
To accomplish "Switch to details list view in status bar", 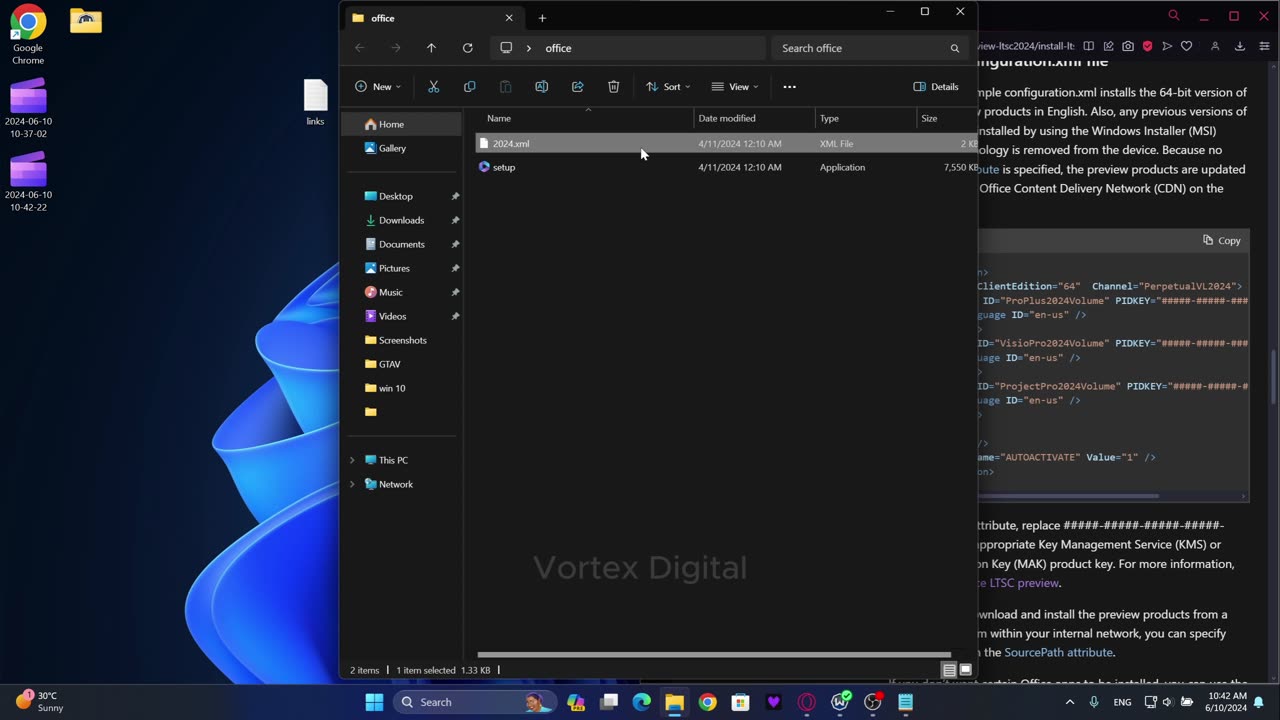I will (949, 670).
